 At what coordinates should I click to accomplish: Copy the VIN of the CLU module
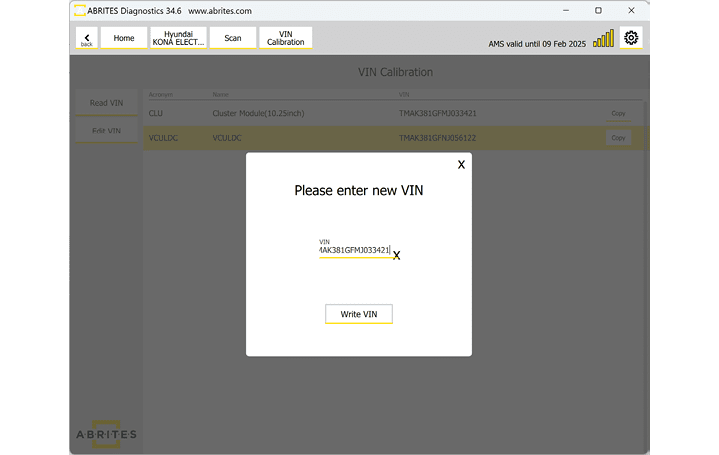point(618,113)
